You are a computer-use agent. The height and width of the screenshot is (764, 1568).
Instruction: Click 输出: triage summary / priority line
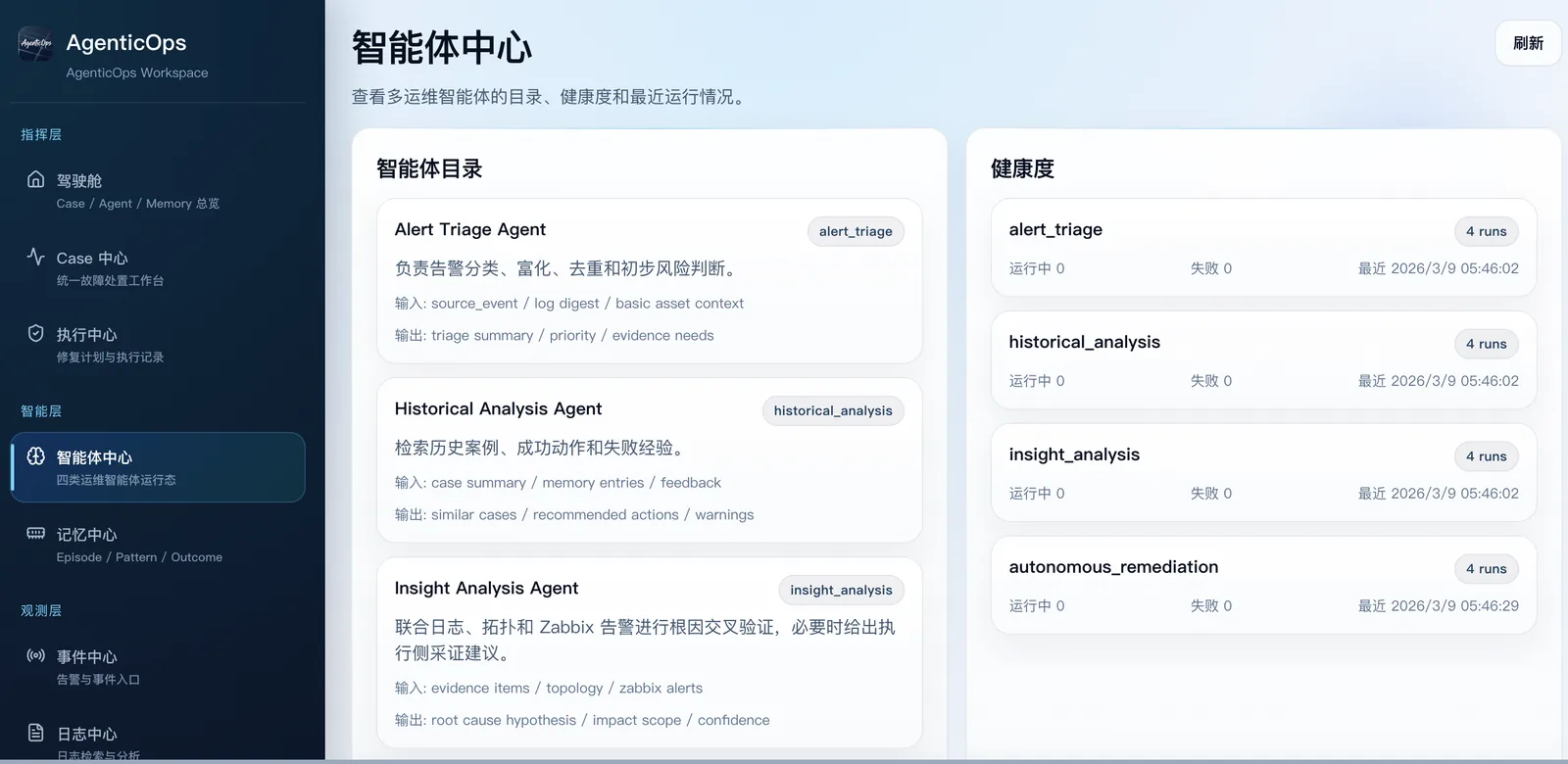[x=554, y=335]
